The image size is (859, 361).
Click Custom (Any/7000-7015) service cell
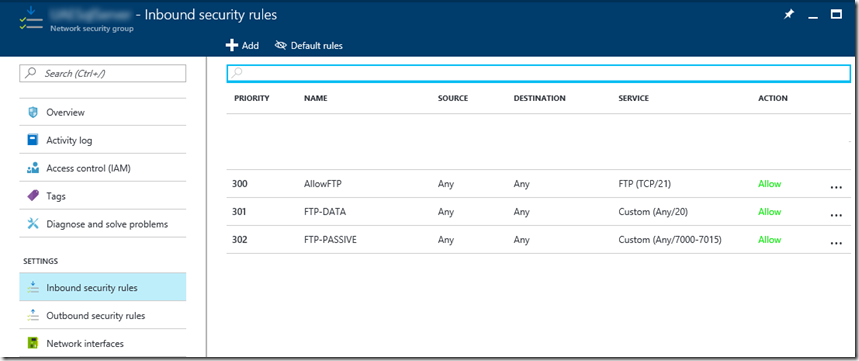tap(670, 240)
